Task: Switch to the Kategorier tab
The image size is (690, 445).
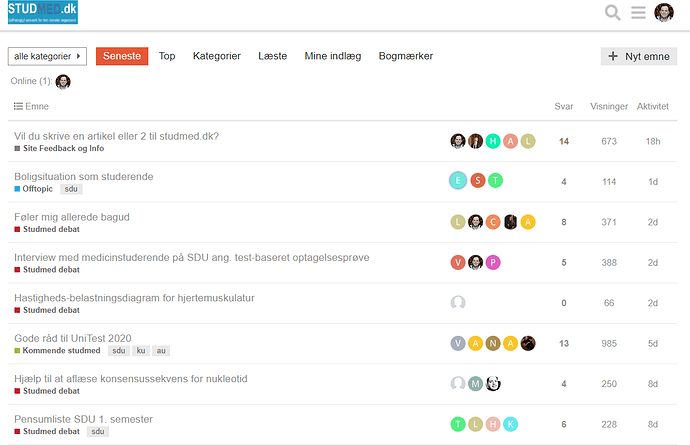Action: click(217, 56)
